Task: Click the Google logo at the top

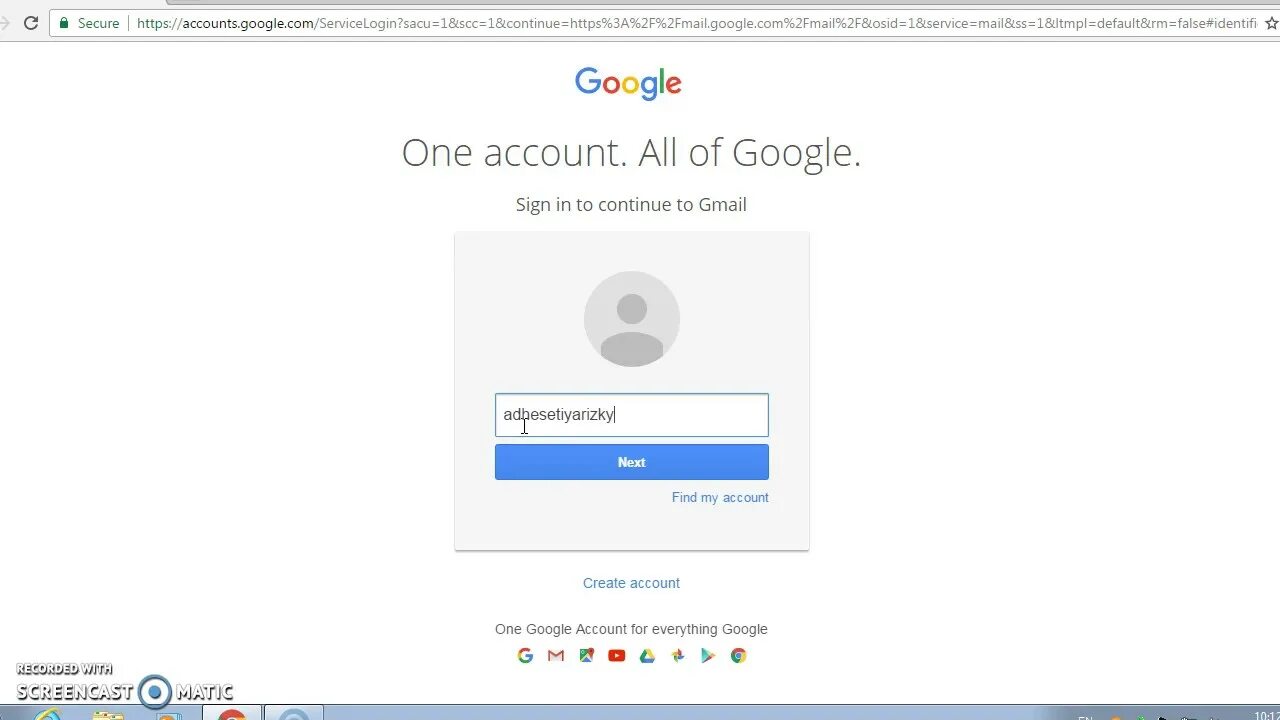Action: click(x=628, y=83)
